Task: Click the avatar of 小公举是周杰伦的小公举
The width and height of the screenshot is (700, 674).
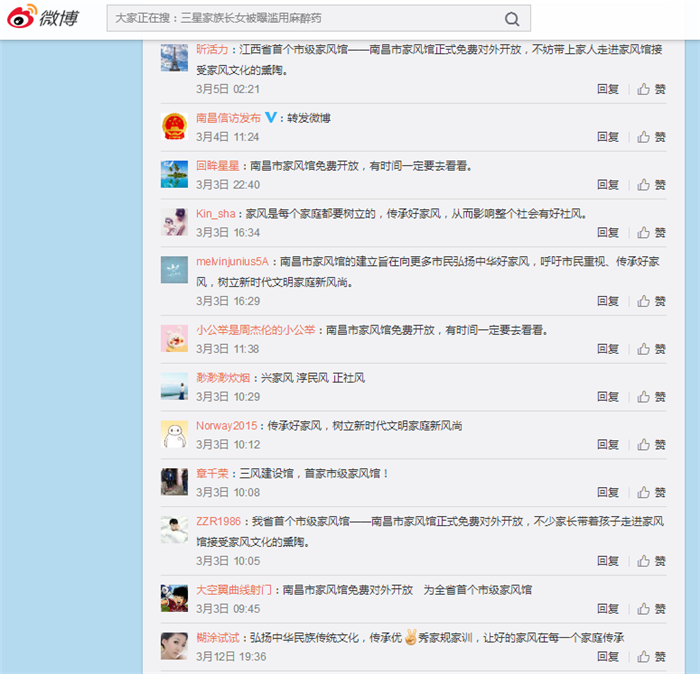Action: 174,338
